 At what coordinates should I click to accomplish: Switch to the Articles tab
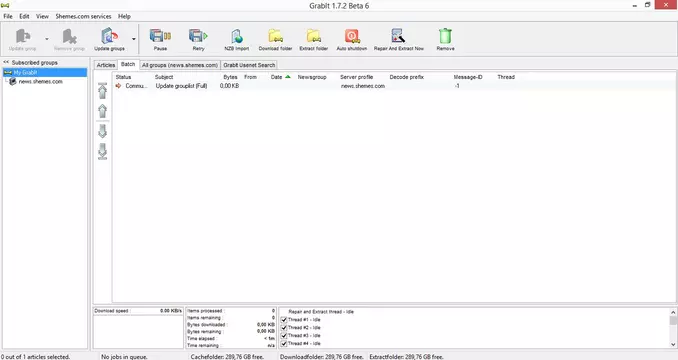click(106, 65)
